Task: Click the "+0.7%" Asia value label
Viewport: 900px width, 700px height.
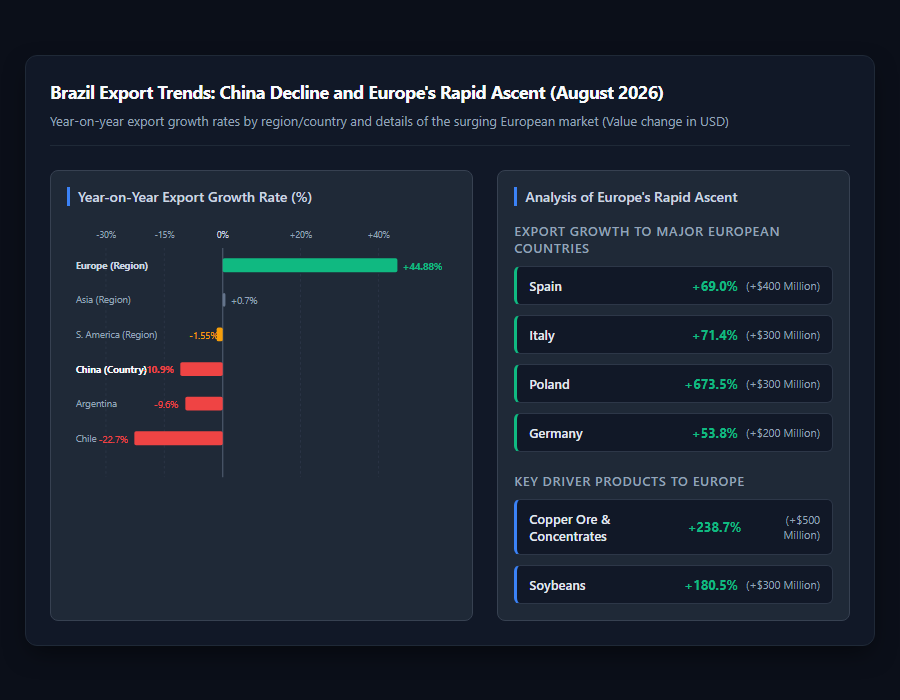Action: coord(244,301)
